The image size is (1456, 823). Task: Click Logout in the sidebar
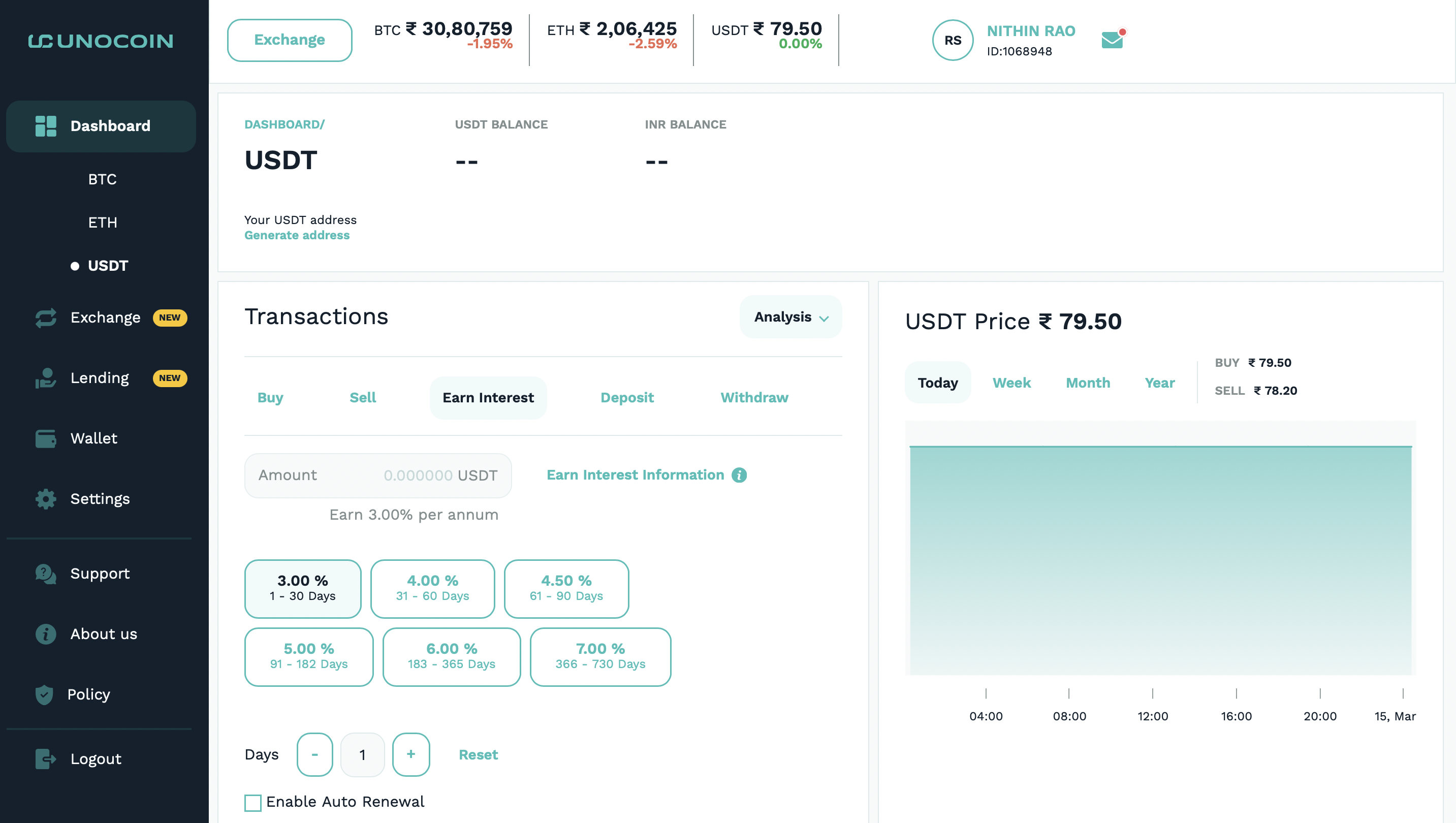pos(96,759)
